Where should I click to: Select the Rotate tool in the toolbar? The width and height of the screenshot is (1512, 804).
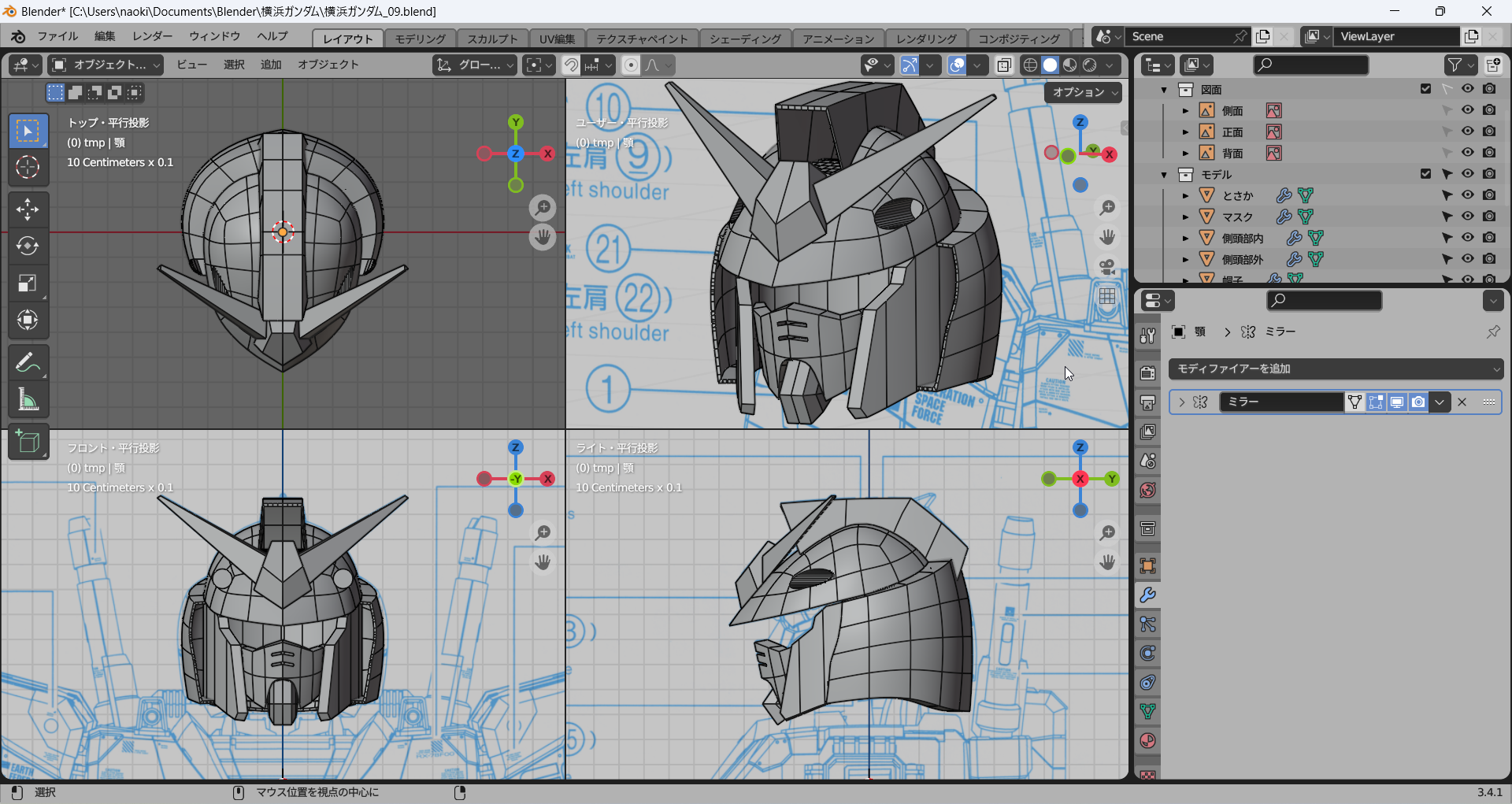(x=28, y=246)
